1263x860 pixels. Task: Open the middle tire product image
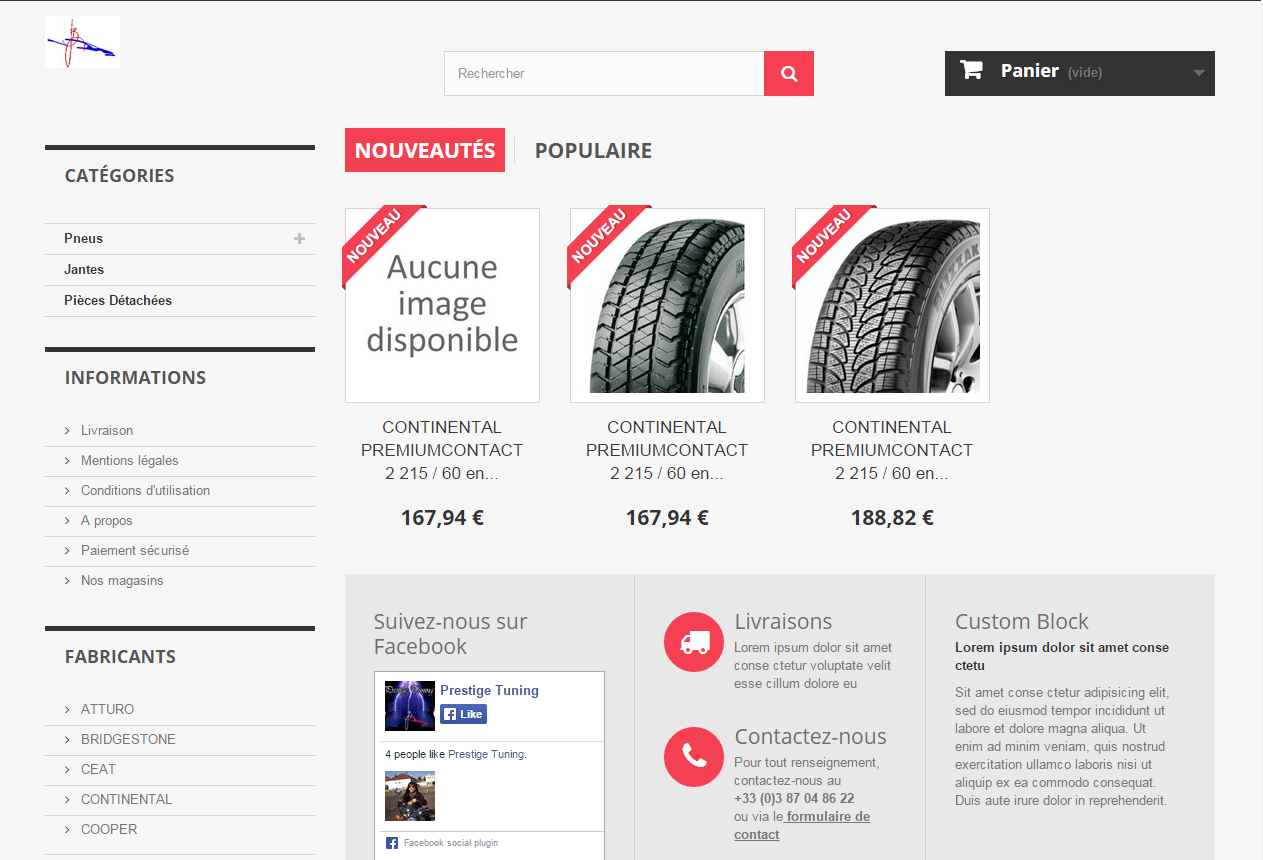667,305
